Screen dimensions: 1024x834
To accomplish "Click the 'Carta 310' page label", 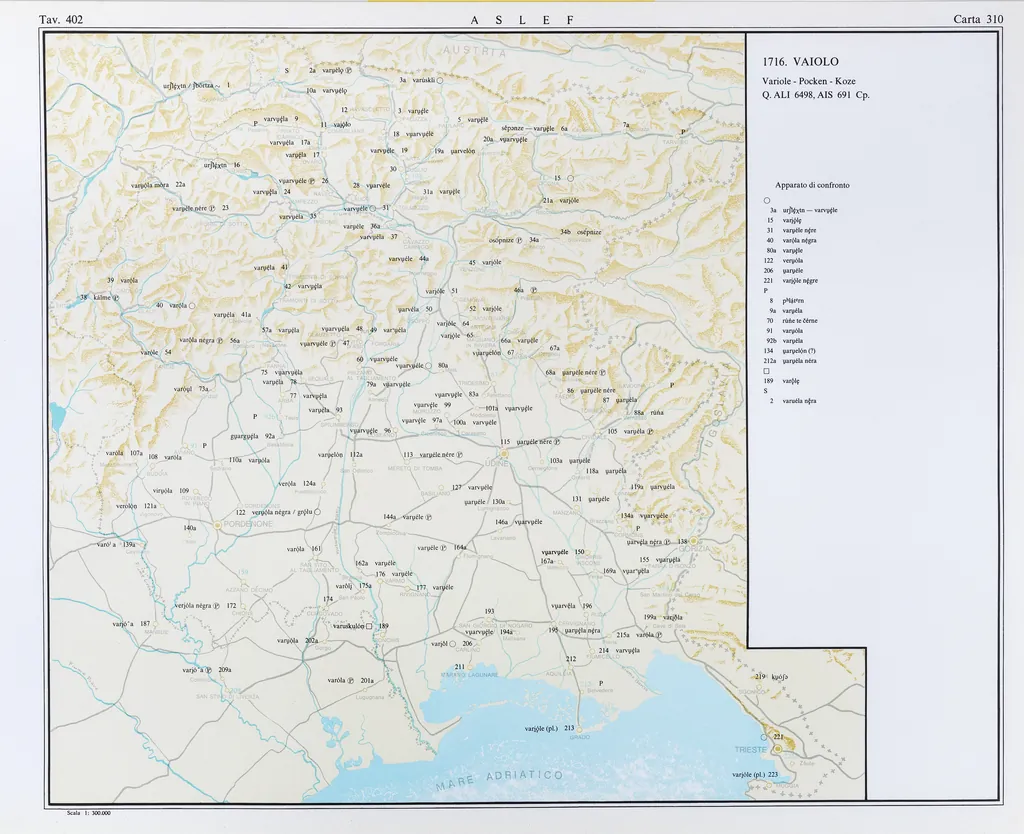I will pos(978,19).
